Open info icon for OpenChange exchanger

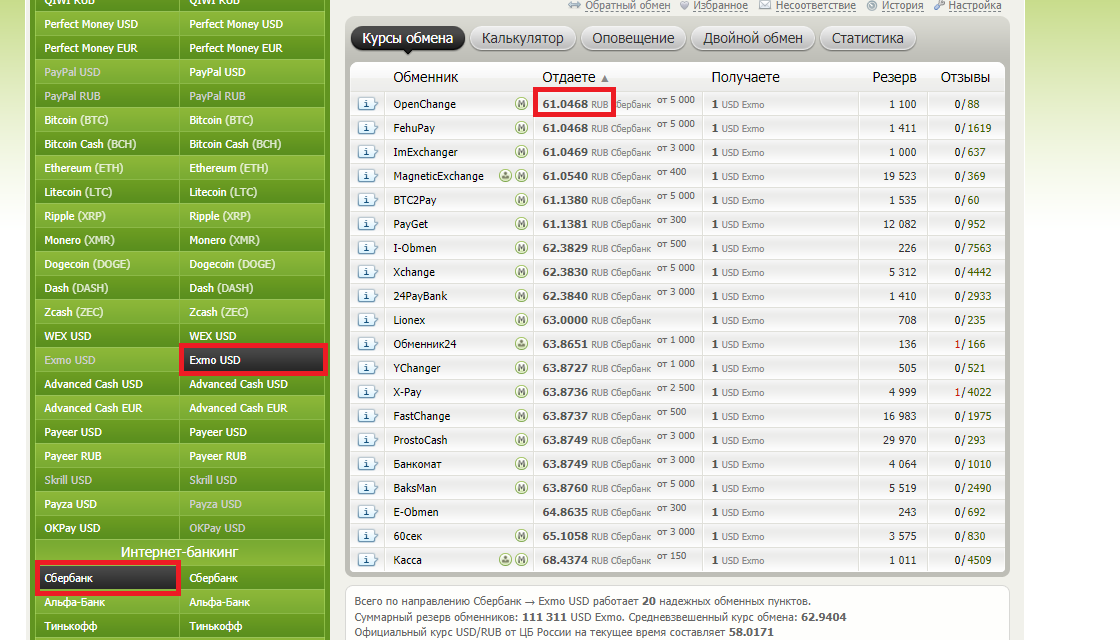(367, 104)
